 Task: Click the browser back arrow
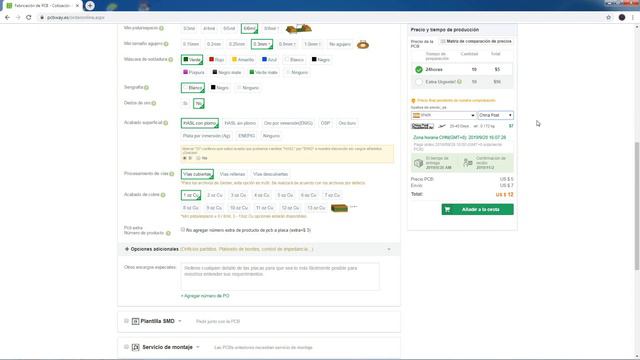pyautogui.click(x=7, y=18)
